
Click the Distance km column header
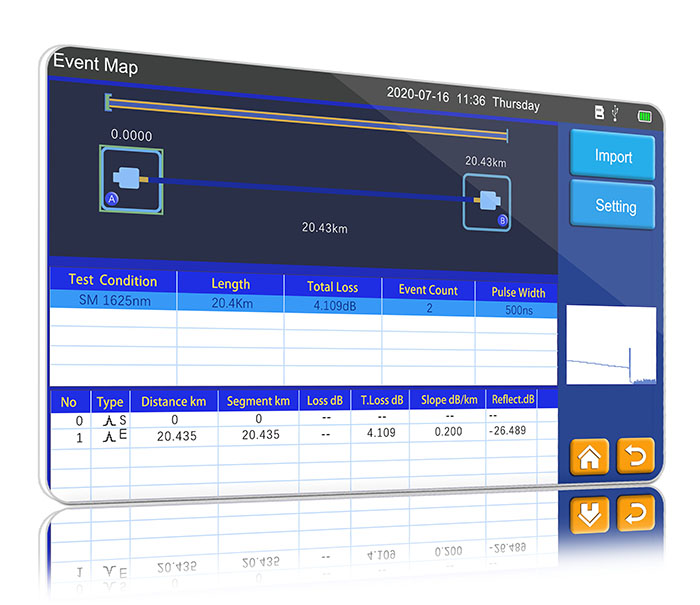pos(173,401)
